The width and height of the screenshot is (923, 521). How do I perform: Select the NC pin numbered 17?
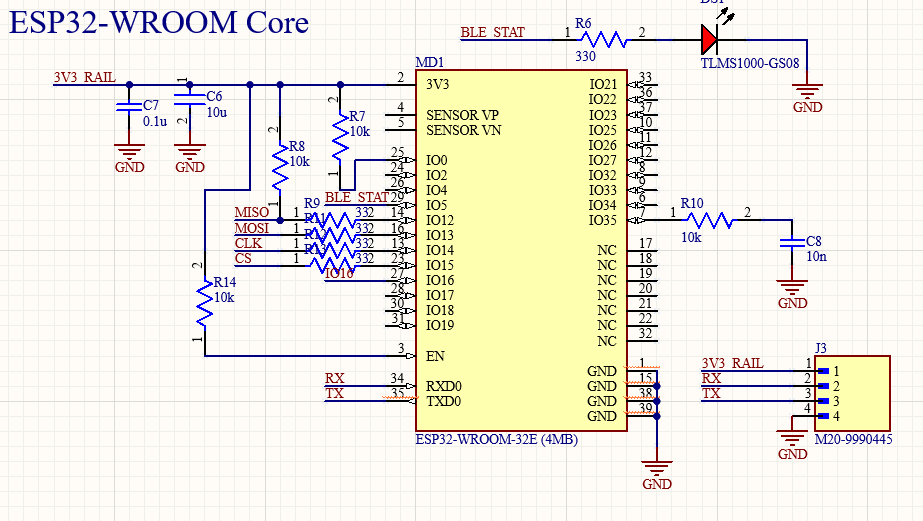point(642,250)
